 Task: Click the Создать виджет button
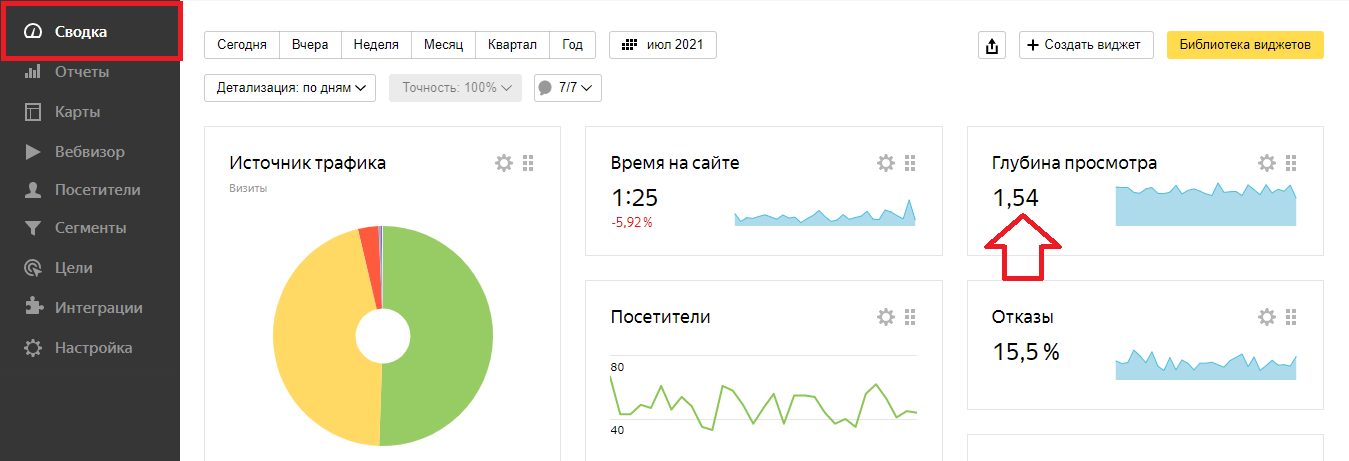(1086, 45)
